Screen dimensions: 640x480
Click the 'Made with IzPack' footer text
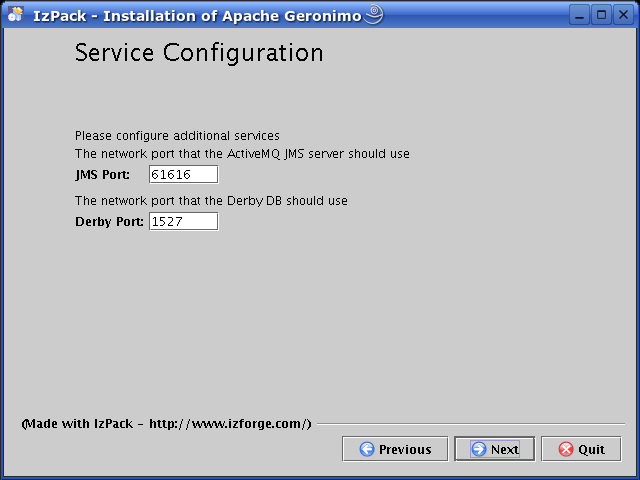tap(166, 424)
